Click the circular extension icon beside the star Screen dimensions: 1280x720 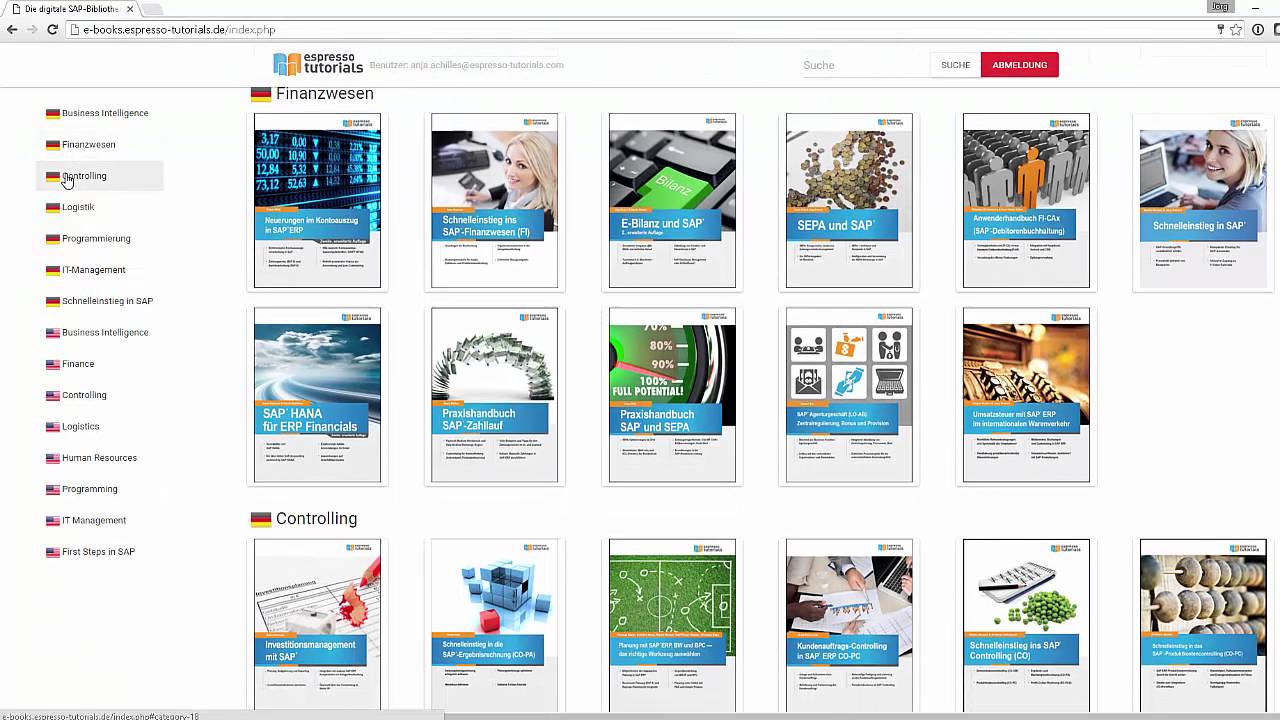[x=1258, y=30]
